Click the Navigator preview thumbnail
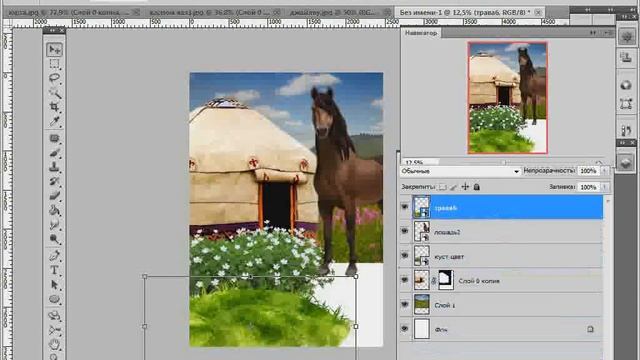The width and height of the screenshot is (640, 360). click(507, 98)
